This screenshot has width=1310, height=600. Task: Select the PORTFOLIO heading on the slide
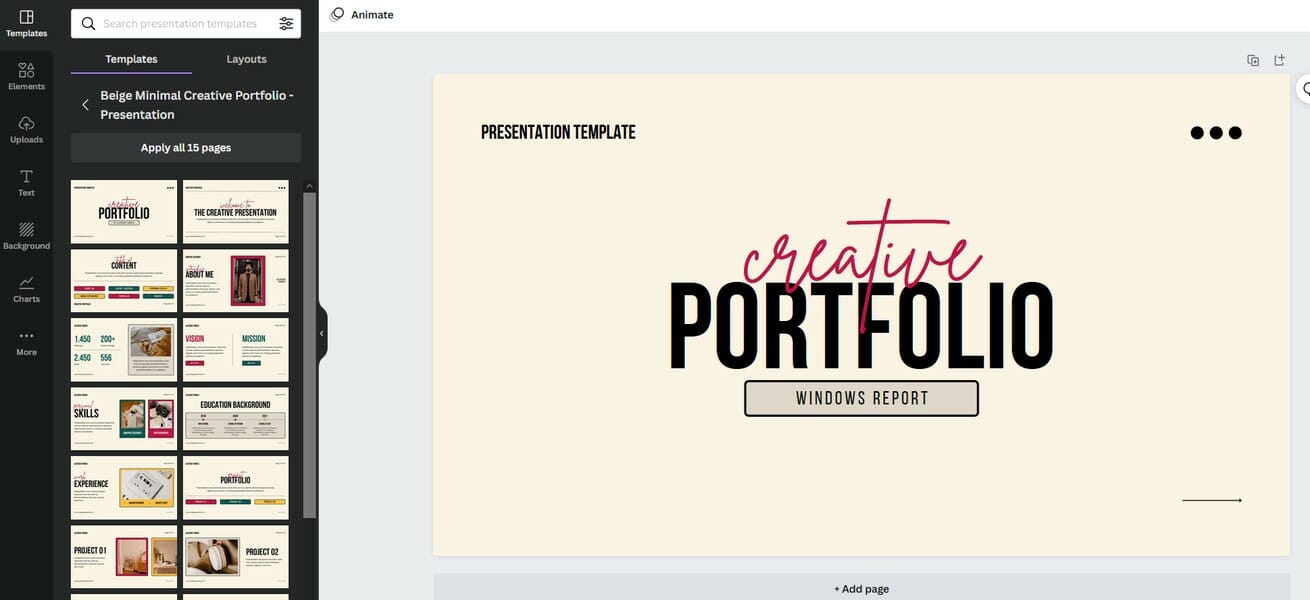pos(861,325)
